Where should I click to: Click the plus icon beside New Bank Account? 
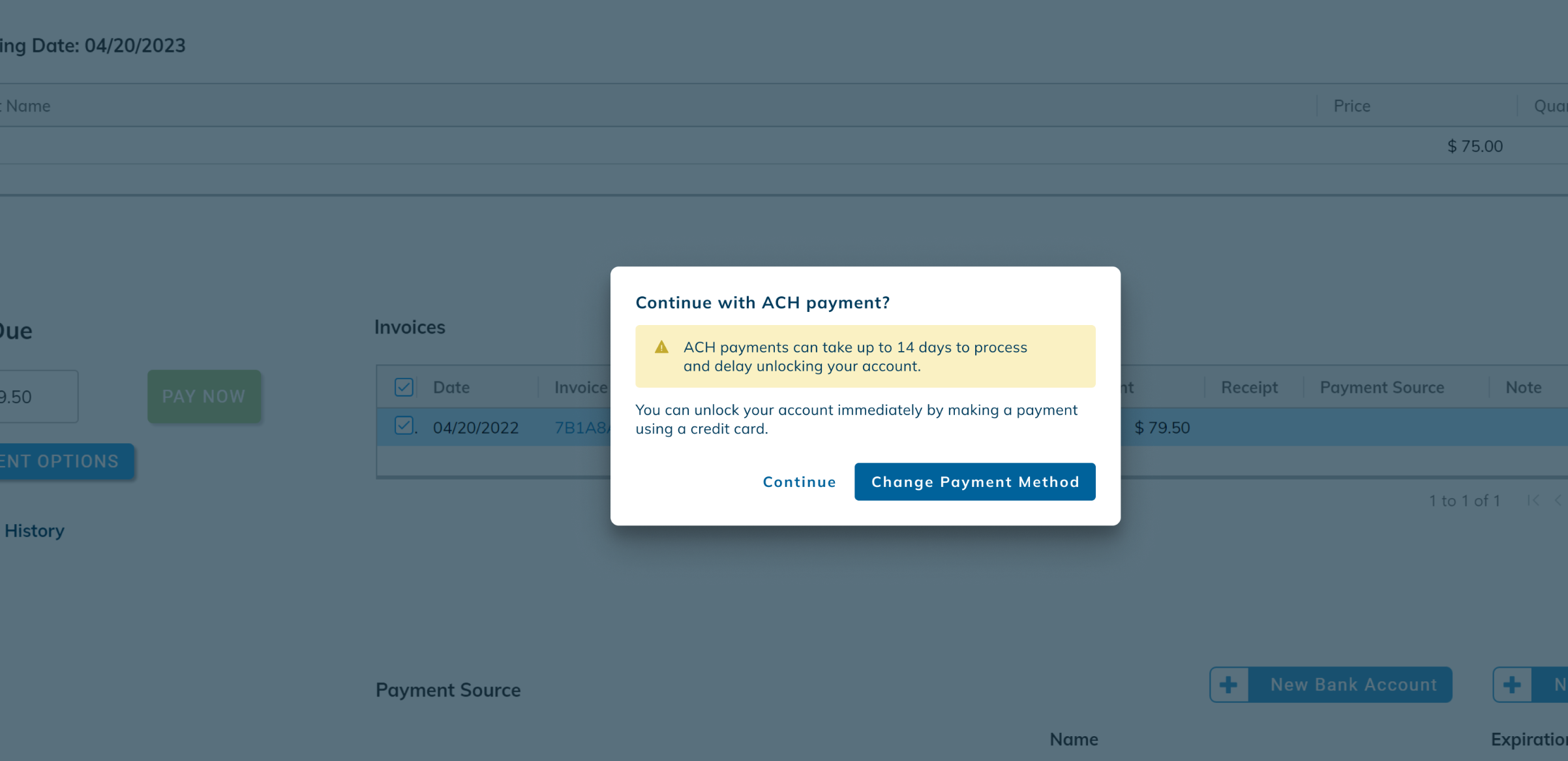pos(1229,685)
